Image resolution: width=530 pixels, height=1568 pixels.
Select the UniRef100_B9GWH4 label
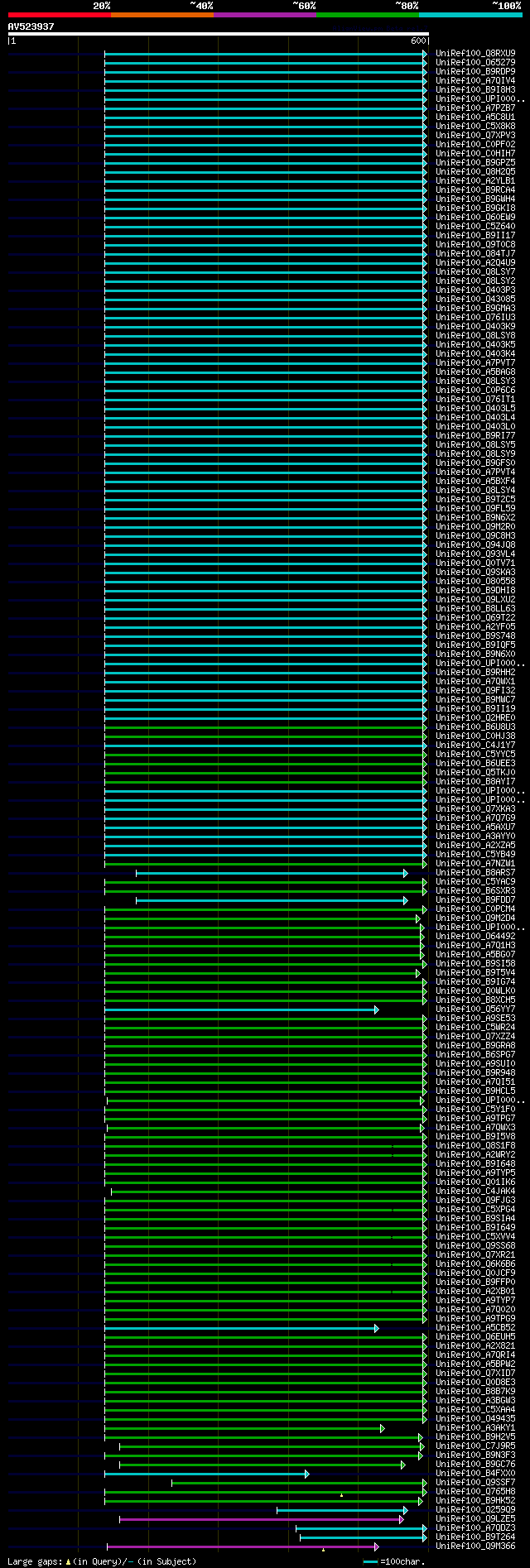click(475, 199)
